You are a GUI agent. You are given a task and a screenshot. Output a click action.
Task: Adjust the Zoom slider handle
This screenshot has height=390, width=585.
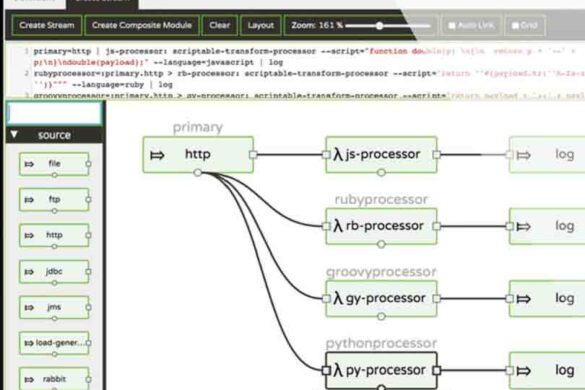[379, 26]
